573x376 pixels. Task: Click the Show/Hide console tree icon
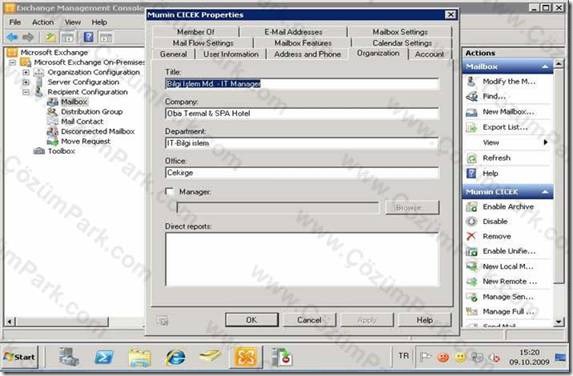click(68, 37)
